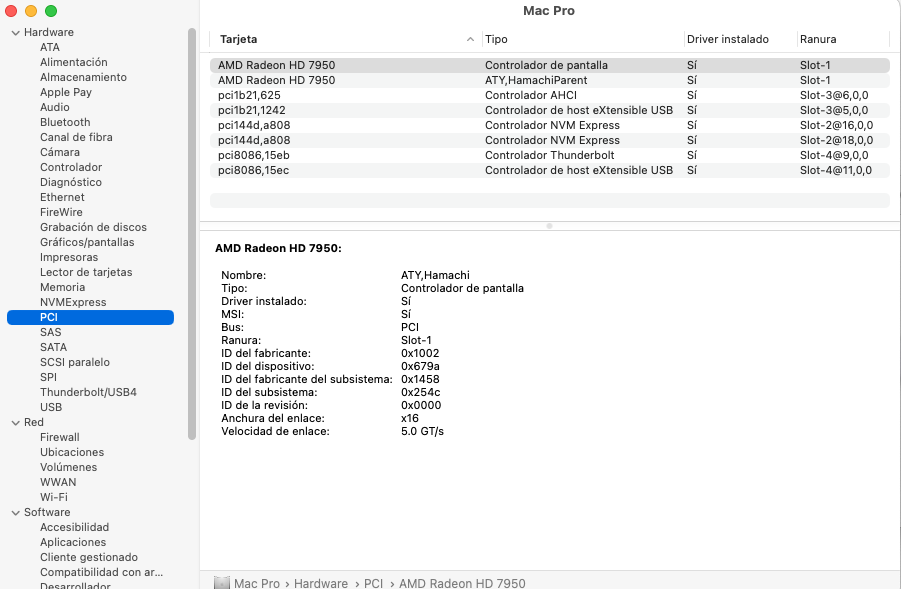Open Grabación de discos entry
The width and height of the screenshot is (901, 589).
[x=93, y=227]
